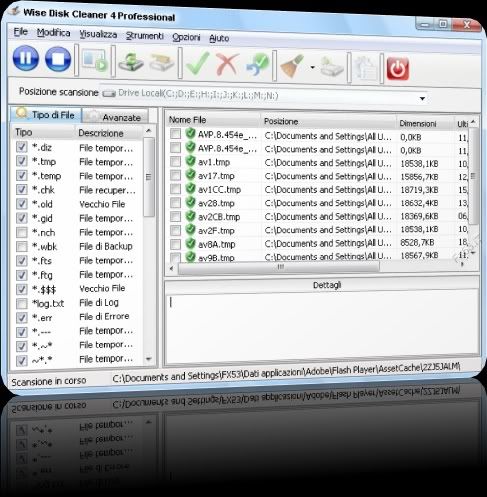
Task: Click the red power exit icon
Action: [x=397, y=69]
